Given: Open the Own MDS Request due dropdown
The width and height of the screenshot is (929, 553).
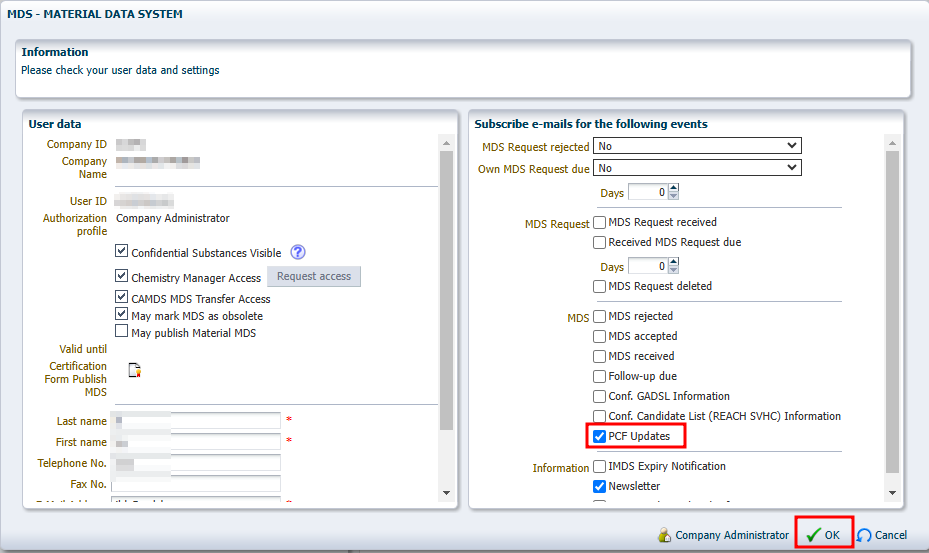Looking at the screenshot, I should click(x=697, y=168).
